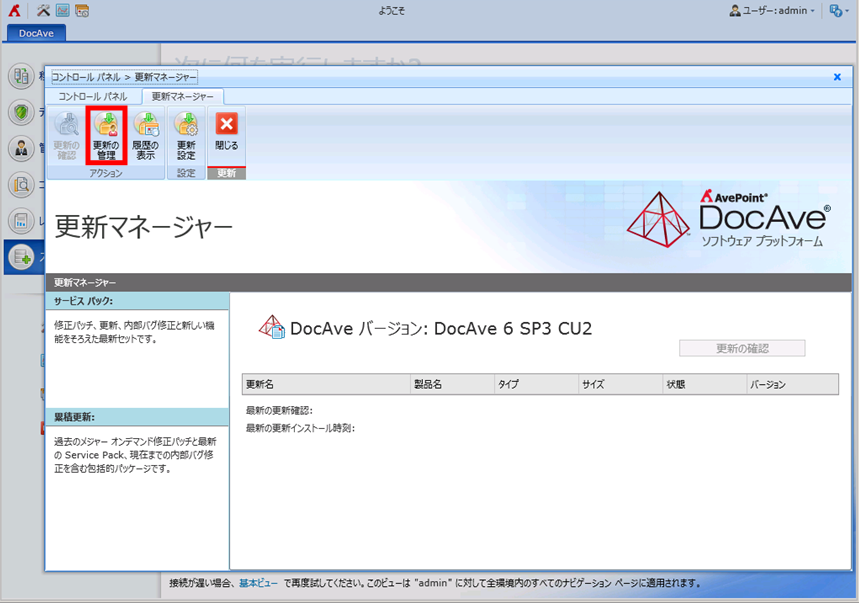Click the 製品名 column header

click(x=453, y=384)
